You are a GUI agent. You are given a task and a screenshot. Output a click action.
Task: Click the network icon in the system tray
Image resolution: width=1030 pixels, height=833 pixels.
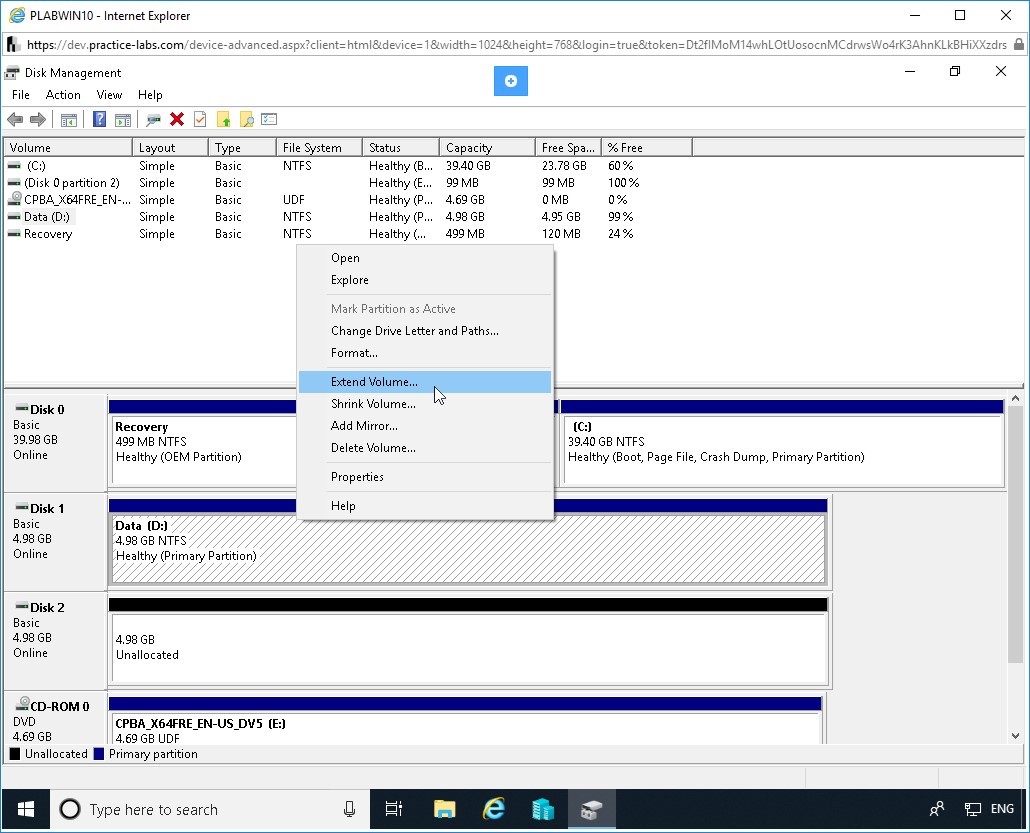coord(972,809)
